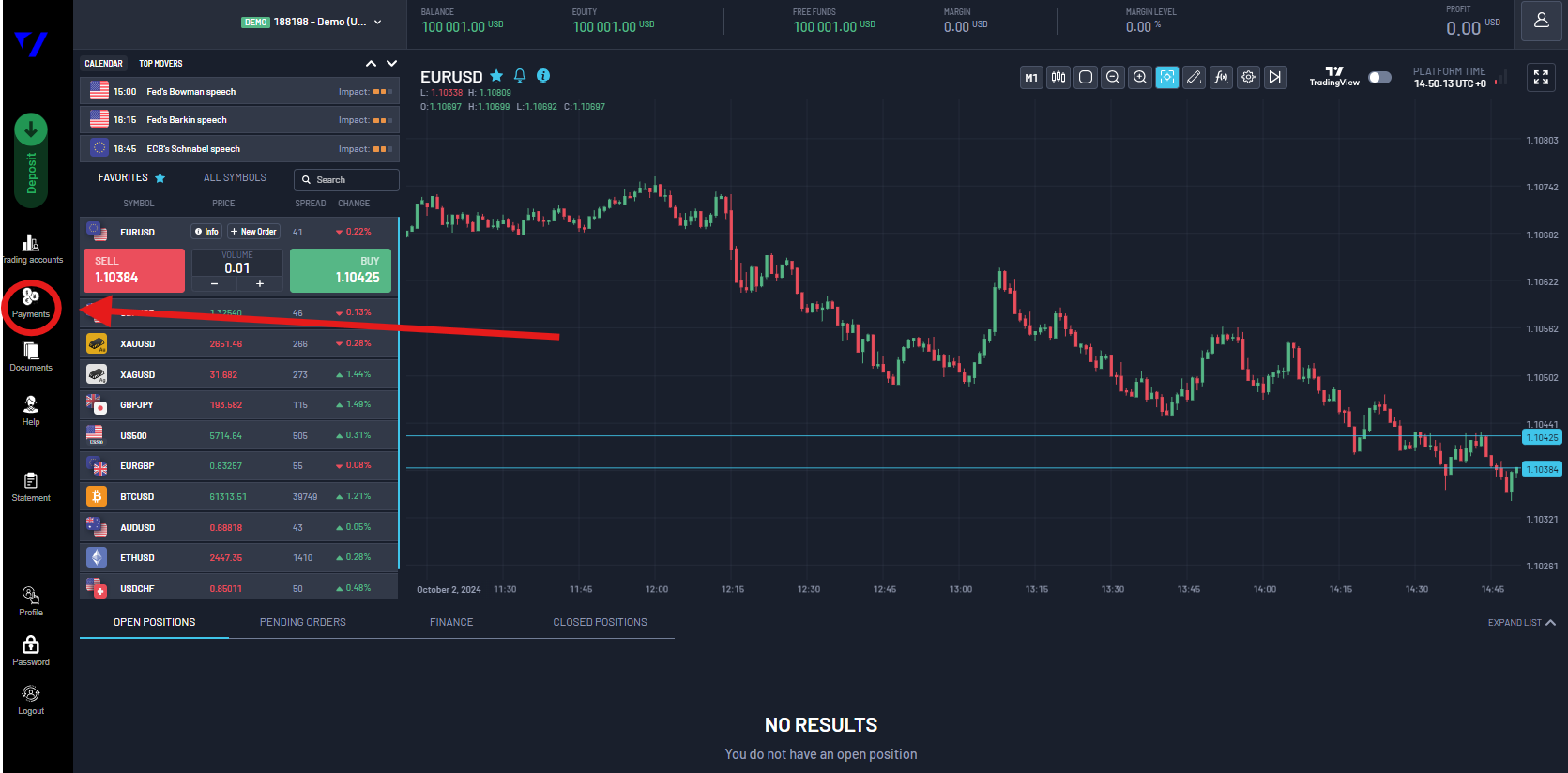Switch to the All Symbols tab
Viewport: 1568px width, 773px height.
[235, 177]
